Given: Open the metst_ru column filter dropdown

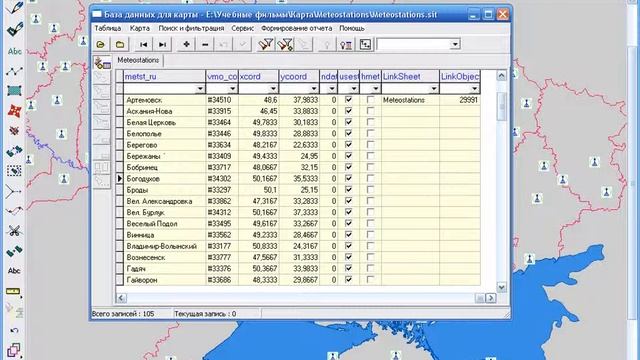Looking at the screenshot, I should pyautogui.click(x=200, y=89).
